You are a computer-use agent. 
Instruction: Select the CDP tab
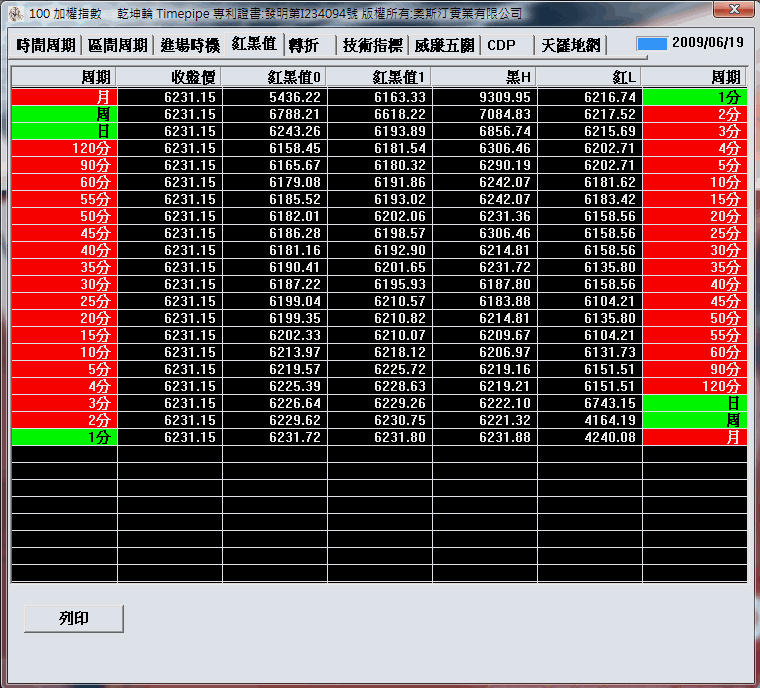pyautogui.click(x=501, y=45)
